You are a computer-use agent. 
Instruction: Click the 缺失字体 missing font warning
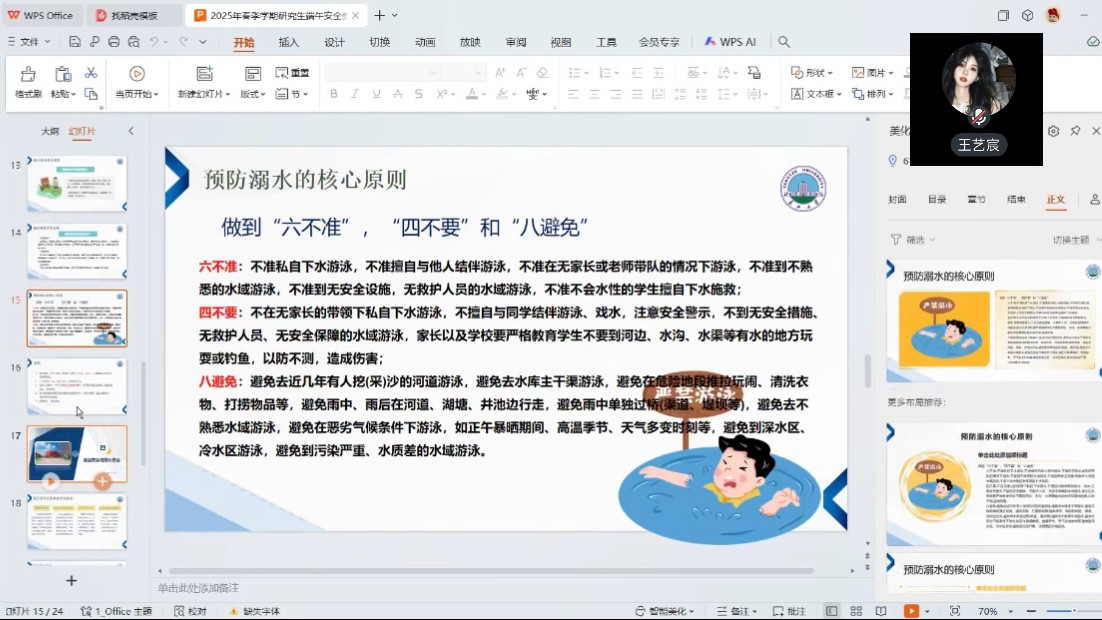[254, 611]
